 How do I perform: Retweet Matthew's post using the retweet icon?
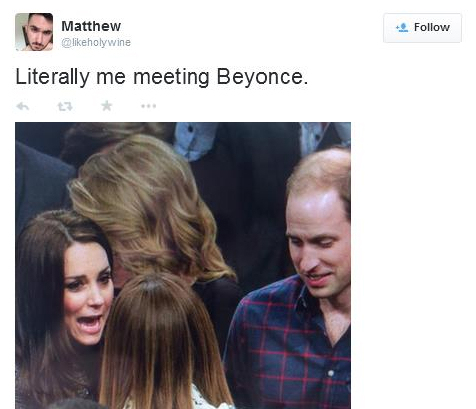65,106
